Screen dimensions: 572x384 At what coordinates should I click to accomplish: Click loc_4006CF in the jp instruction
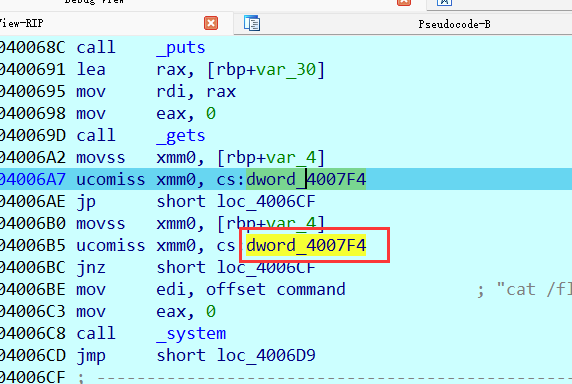click(x=266, y=201)
